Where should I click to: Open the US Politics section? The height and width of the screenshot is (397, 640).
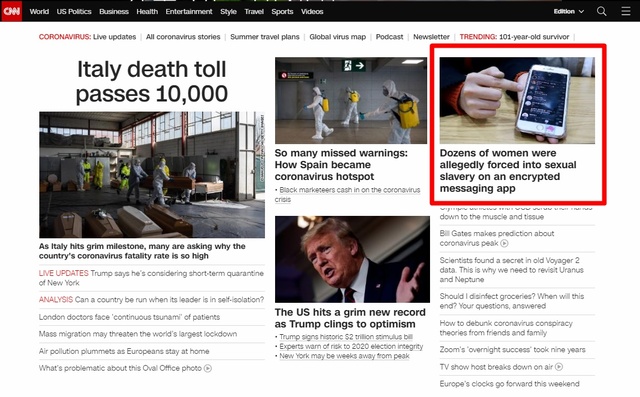point(74,11)
